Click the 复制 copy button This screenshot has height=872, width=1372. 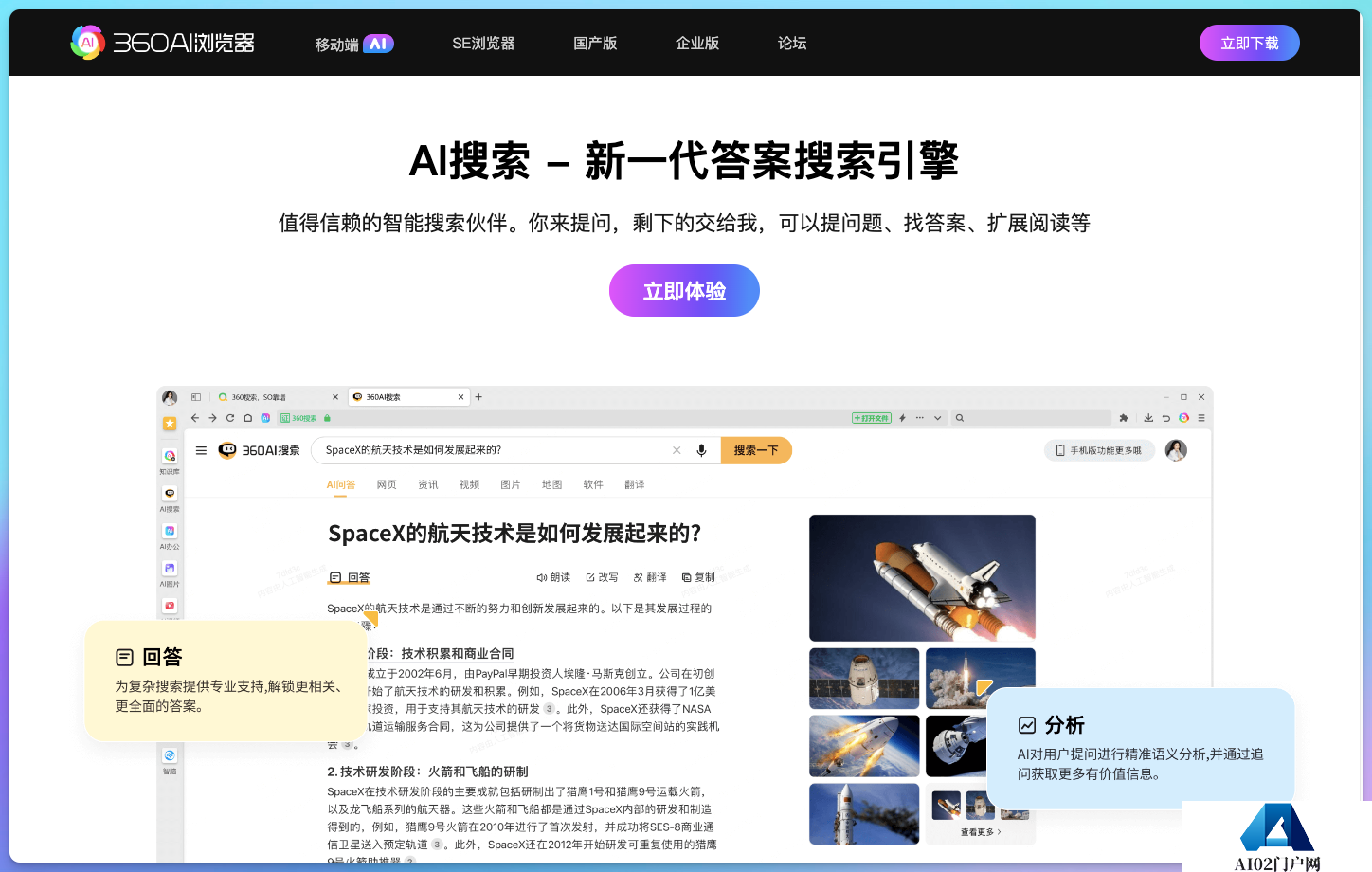[698, 577]
